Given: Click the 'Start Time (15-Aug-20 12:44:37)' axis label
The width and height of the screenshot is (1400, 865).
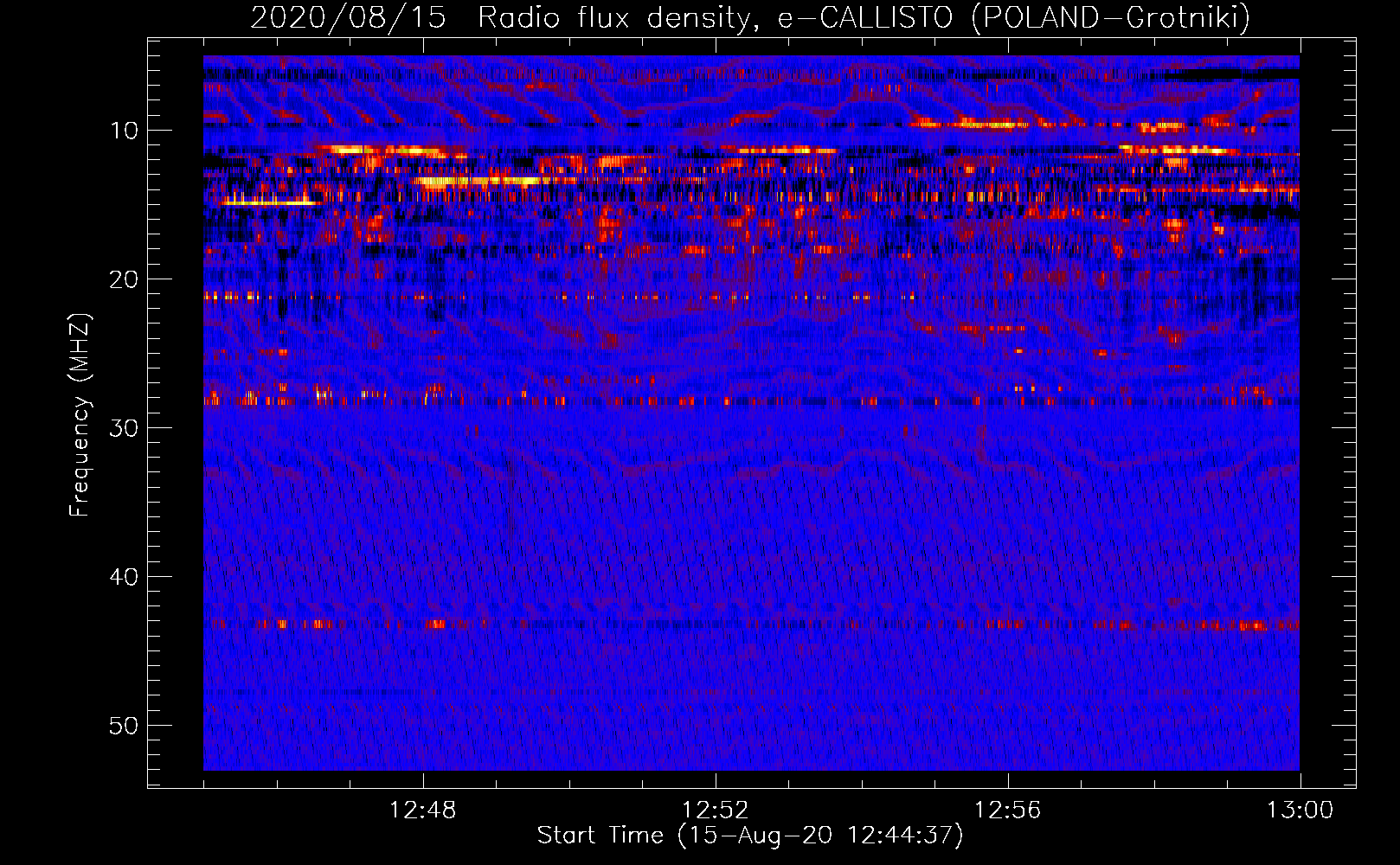Looking at the screenshot, I should click(750, 836).
